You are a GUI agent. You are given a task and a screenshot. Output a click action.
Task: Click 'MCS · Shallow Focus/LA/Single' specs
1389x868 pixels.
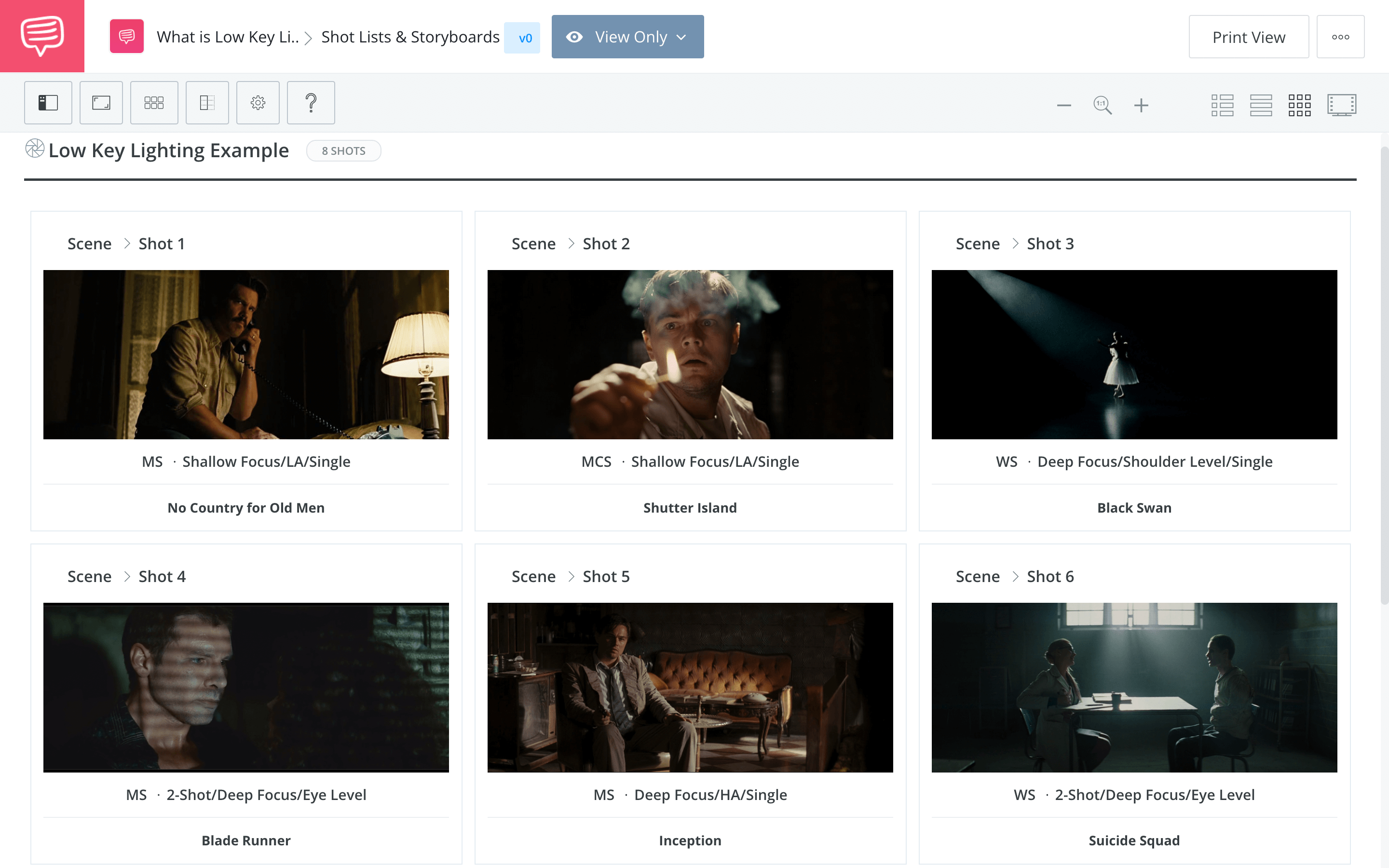tap(690, 461)
